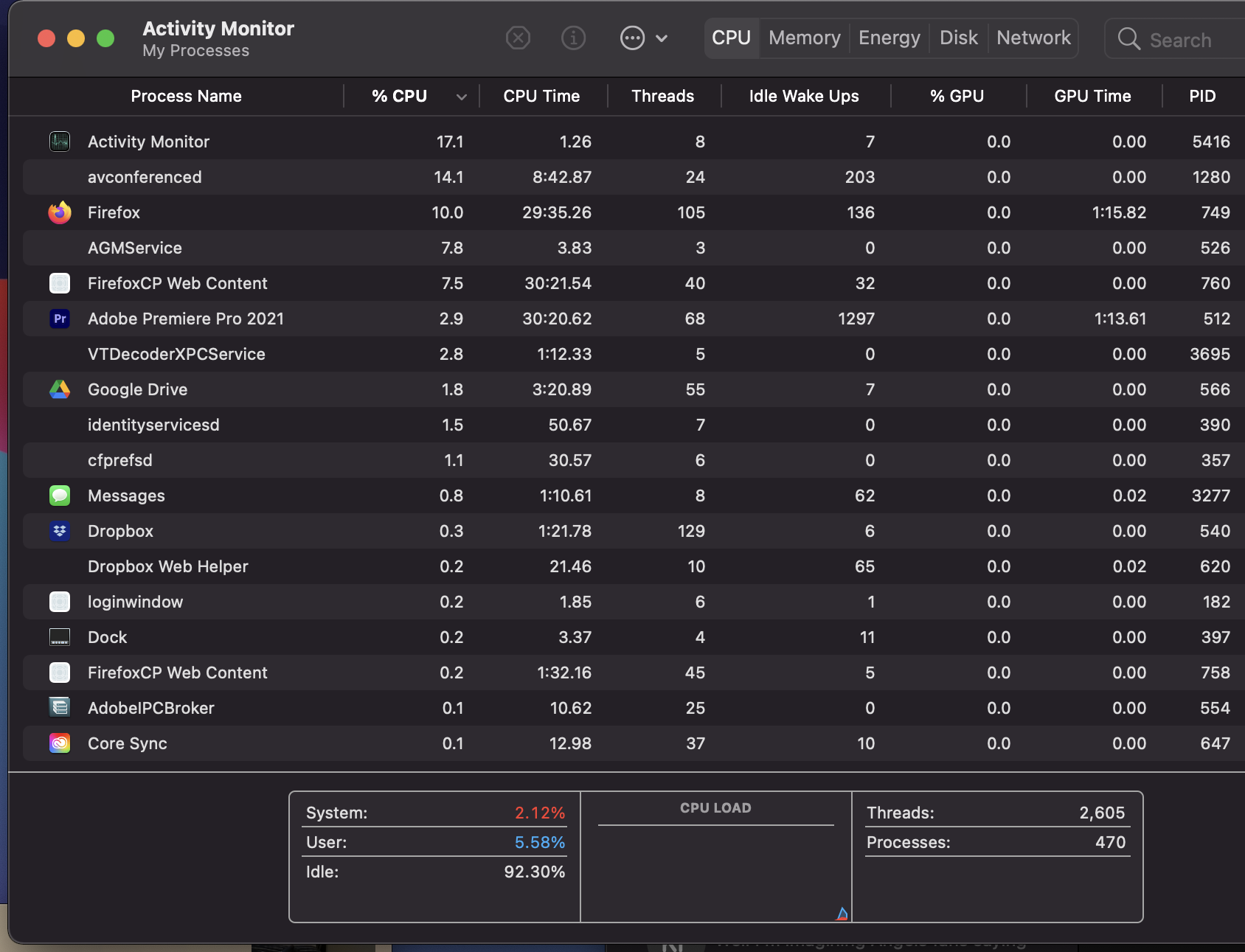1245x952 pixels.
Task: Select the identityservicesd process row
Action: pyautogui.click(x=634, y=425)
